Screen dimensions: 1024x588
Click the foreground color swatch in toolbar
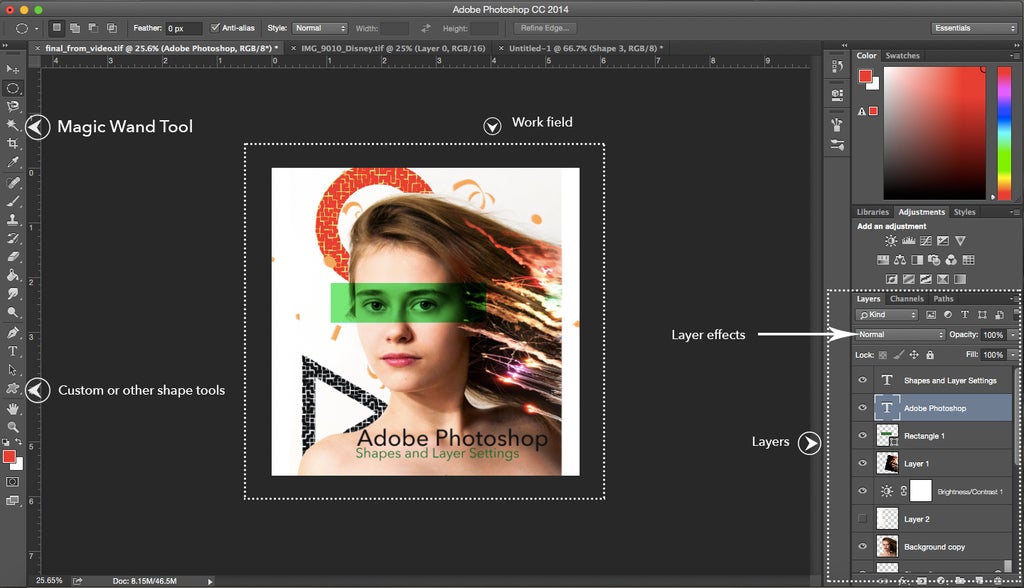10,456
